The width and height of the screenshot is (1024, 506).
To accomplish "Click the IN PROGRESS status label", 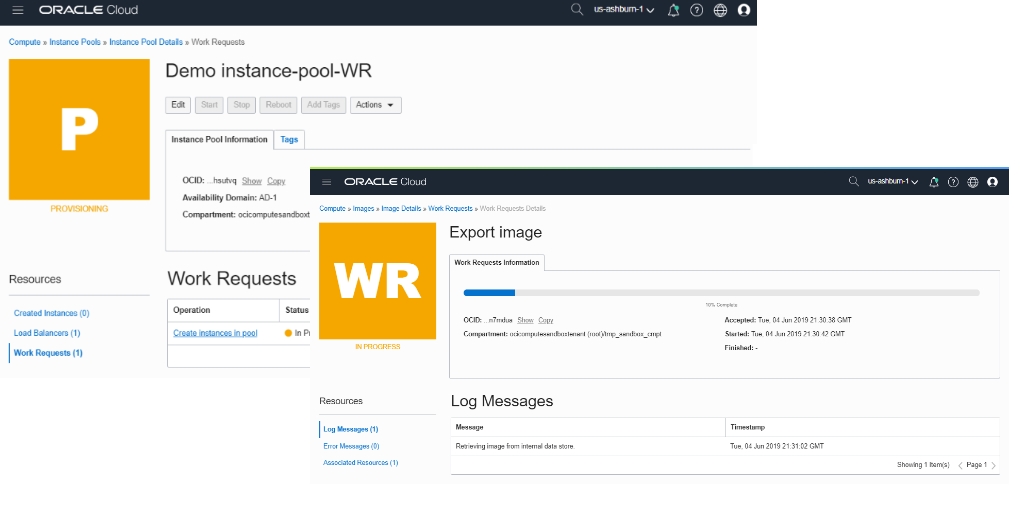I will pos(377,347).
